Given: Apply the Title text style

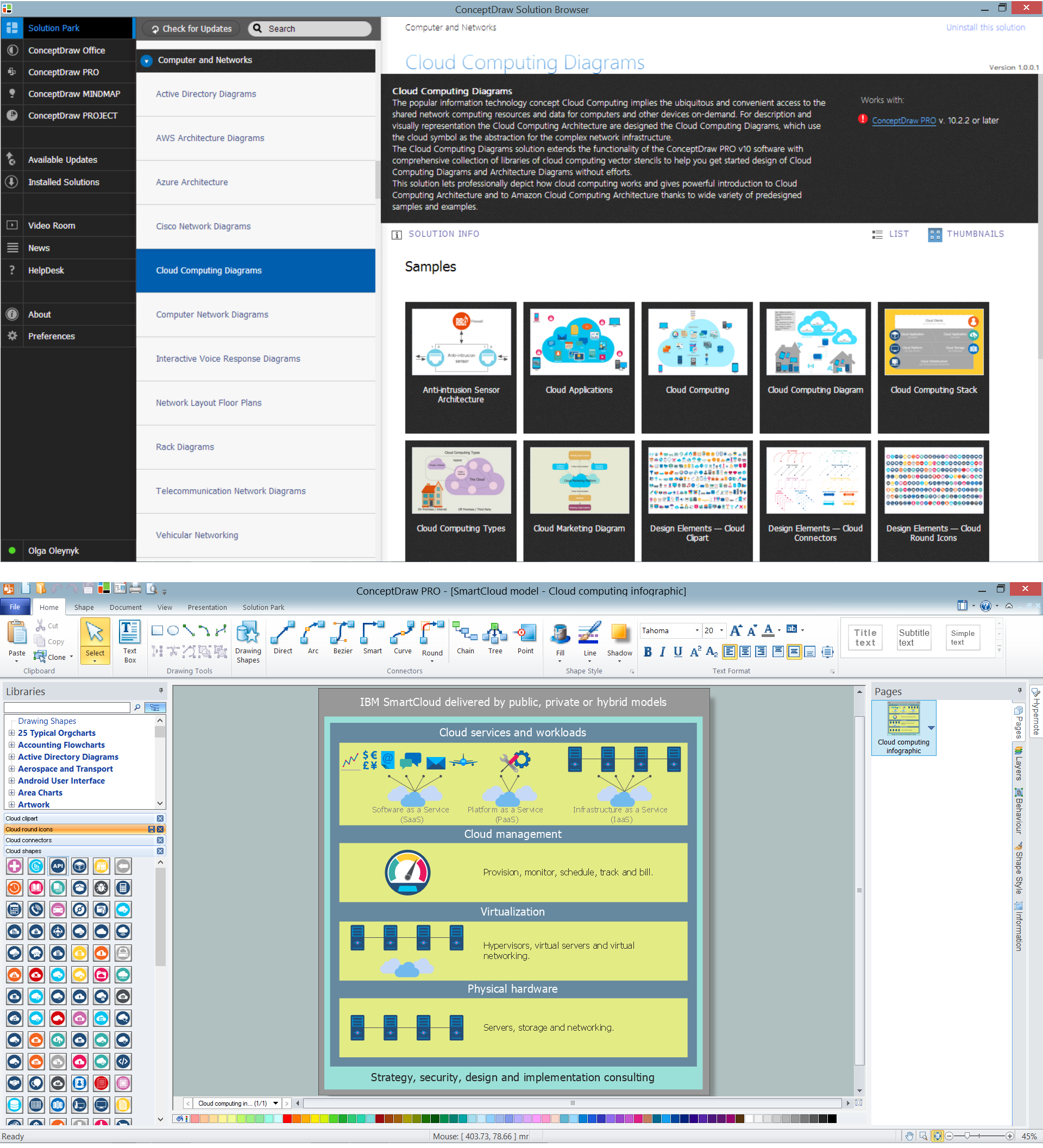Looking at the screenshot, I should tap(865, 637).
